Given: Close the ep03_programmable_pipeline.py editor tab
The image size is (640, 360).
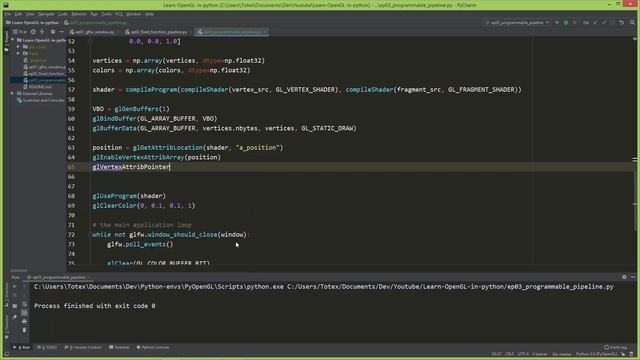Looking at the screenshot, I should tap(265, 32).
